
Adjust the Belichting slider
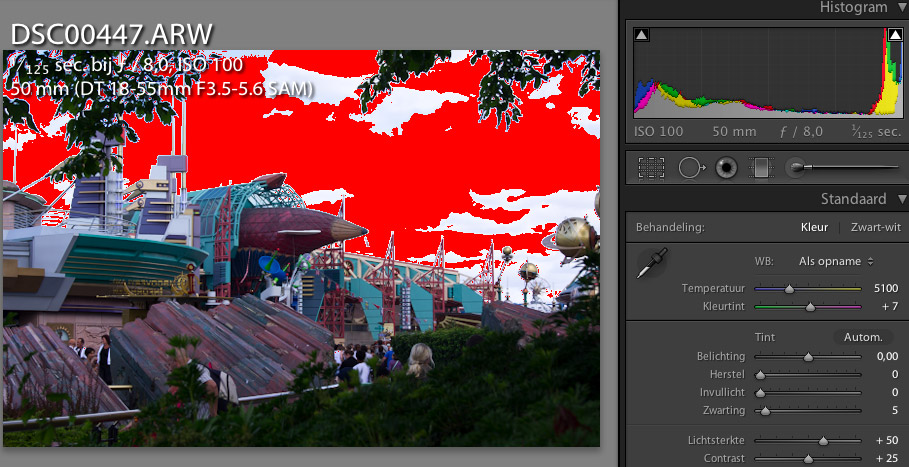click(808, 357)
